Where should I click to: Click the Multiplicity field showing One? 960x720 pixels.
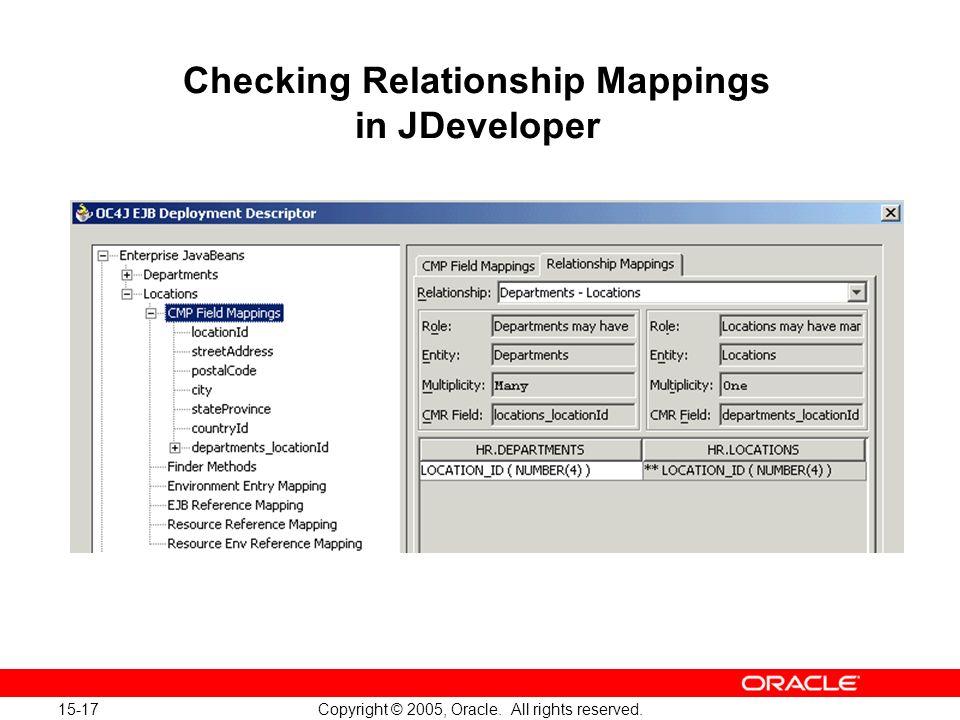point(792,386)
